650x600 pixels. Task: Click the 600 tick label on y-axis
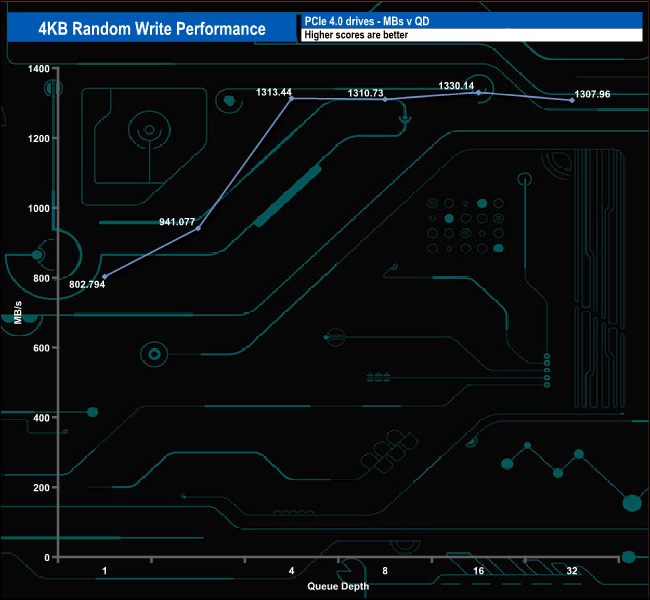point(41,347)
